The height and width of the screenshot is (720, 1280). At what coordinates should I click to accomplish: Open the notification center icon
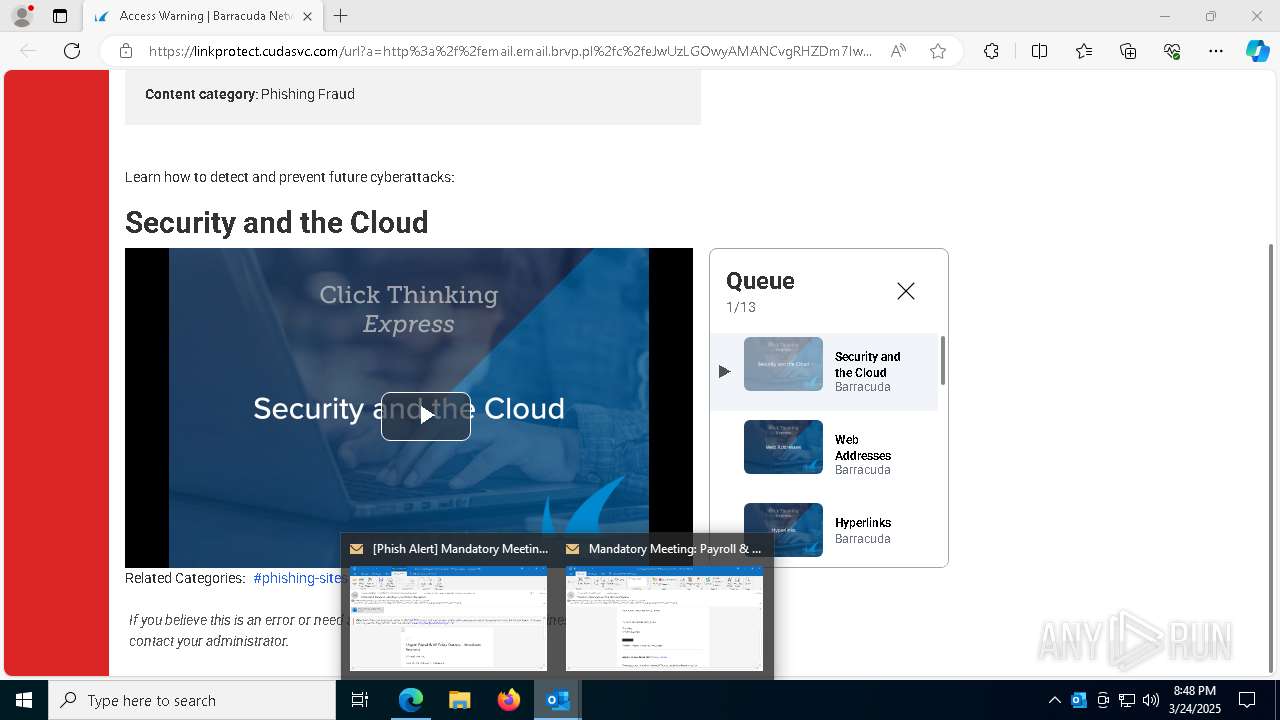coord(1247,700)
